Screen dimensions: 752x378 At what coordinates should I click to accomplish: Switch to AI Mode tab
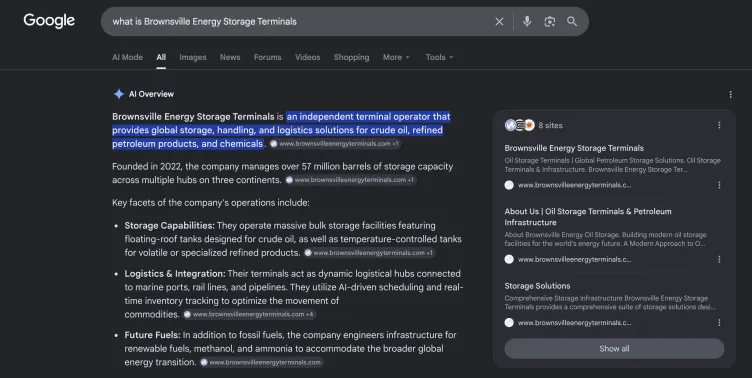click(127, 57)
